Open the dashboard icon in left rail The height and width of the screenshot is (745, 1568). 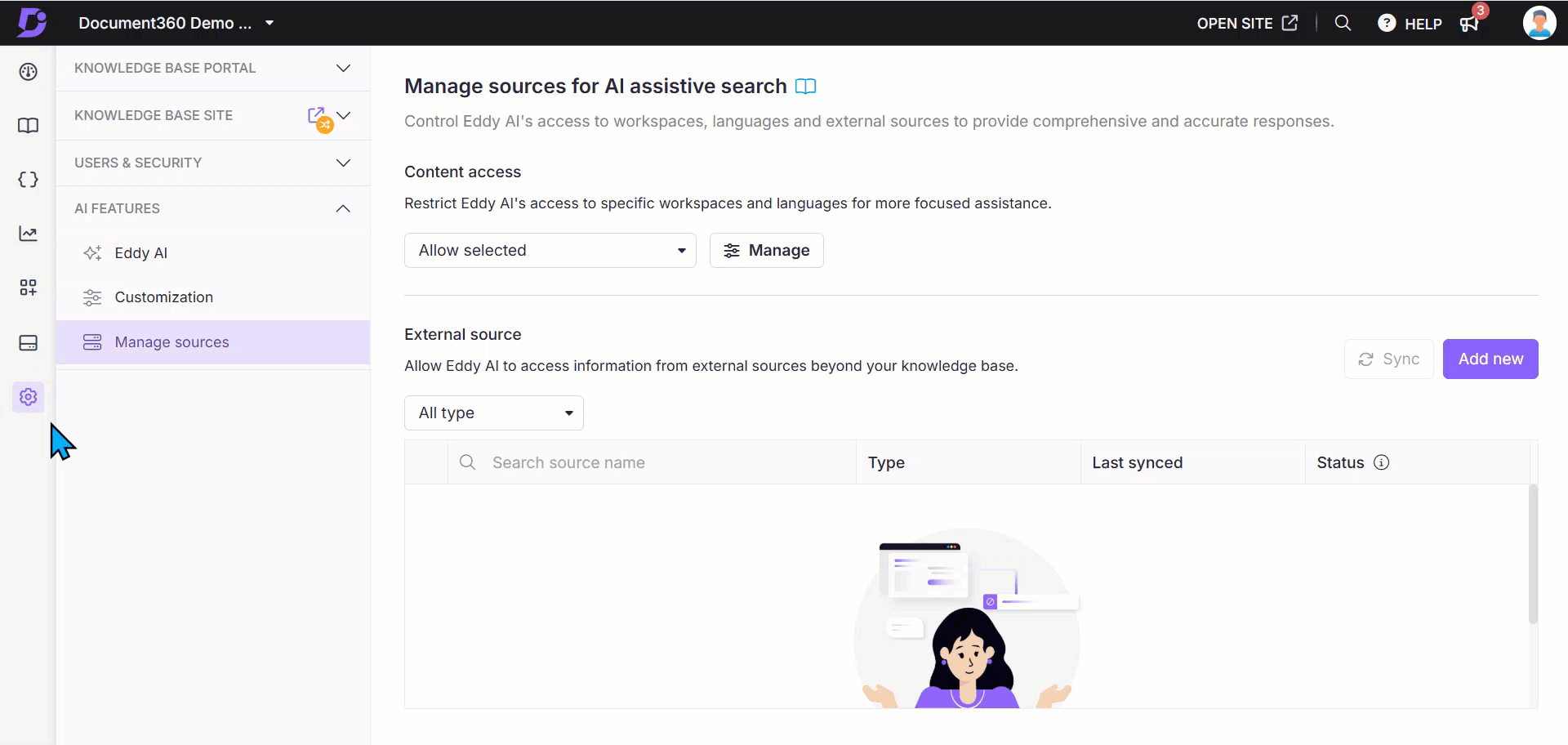click(x=29, y=72)
